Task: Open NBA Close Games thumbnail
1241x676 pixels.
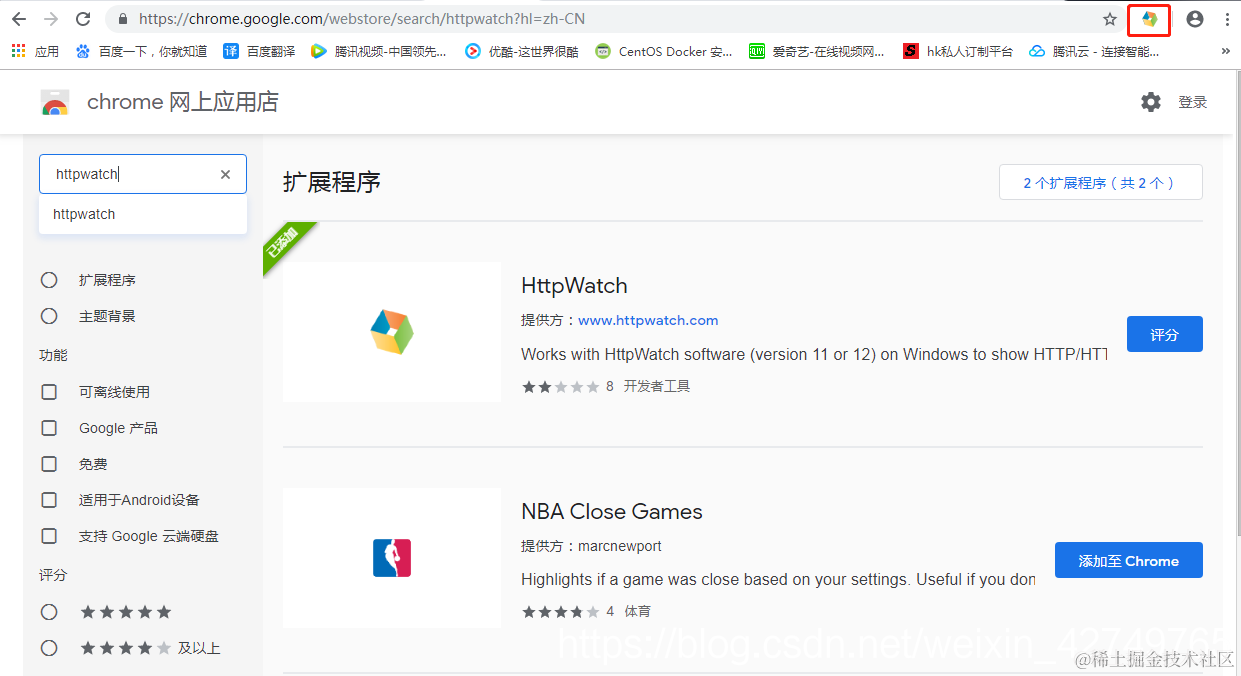Action: pyautogui.click(x=392, y=558)
